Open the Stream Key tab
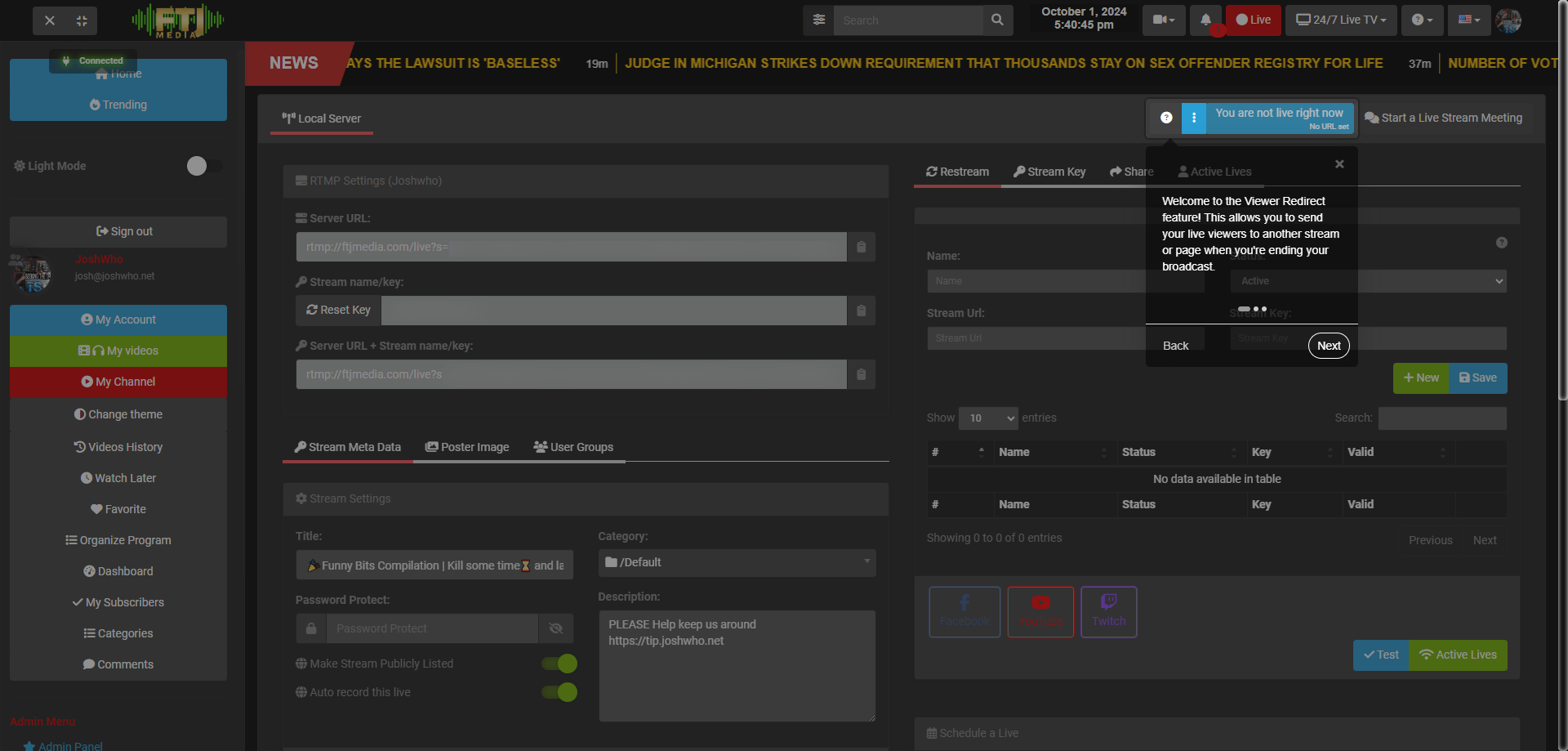The width and height of the screenshot is (1568, 751). 1049,172
